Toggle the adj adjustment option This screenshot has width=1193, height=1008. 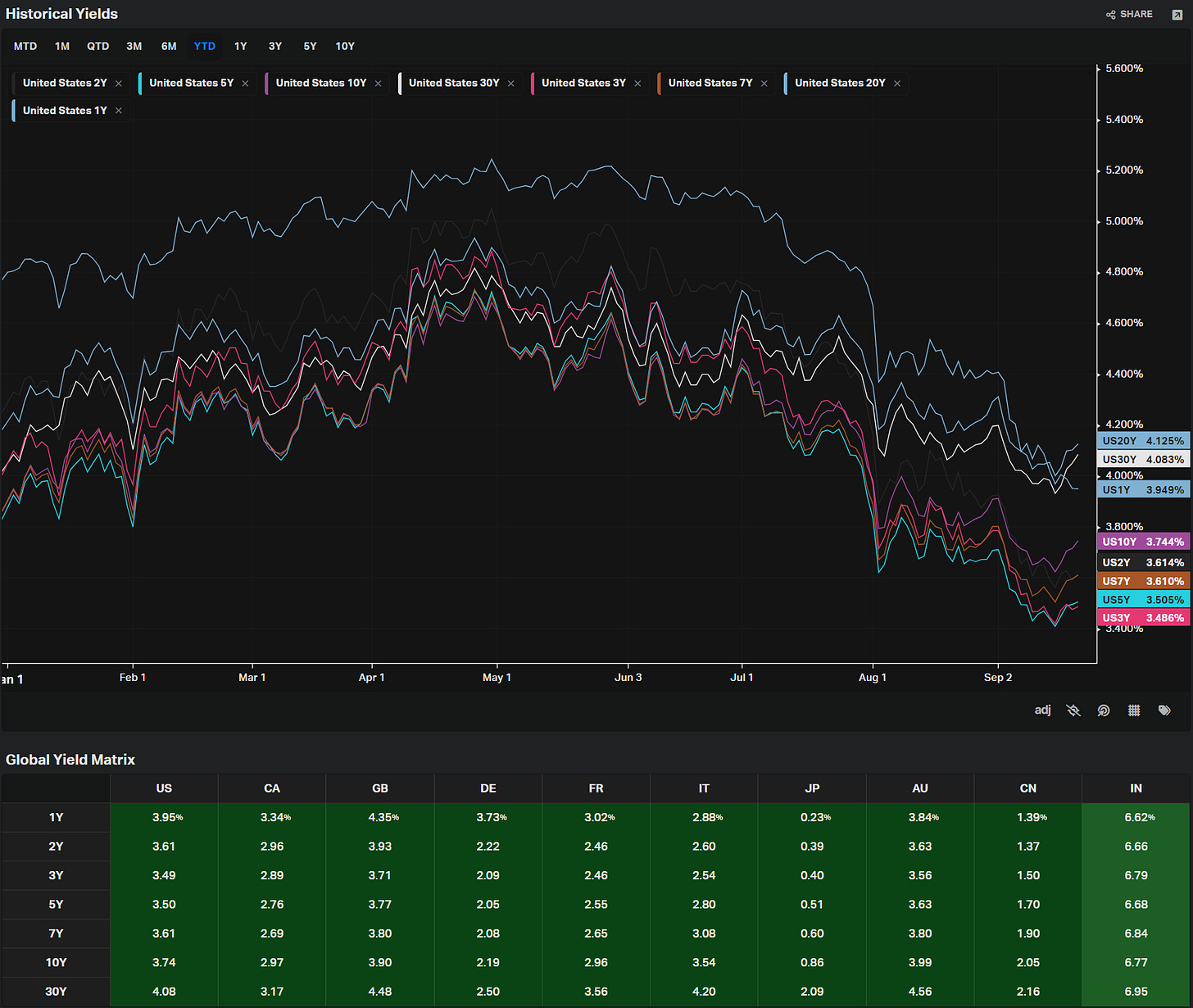point(1042,710)
